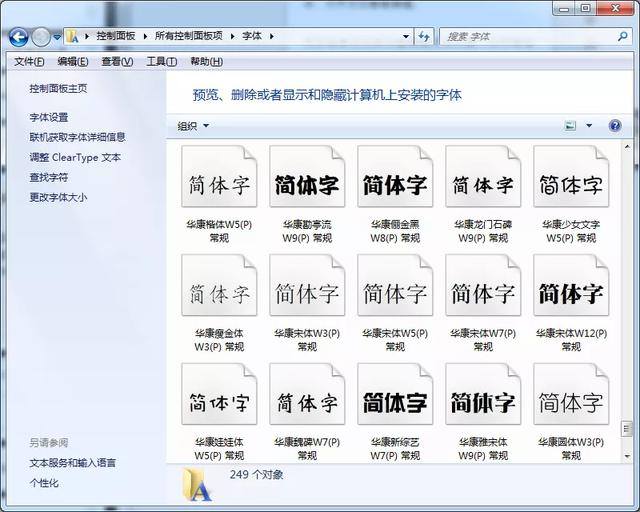
Task: Click the scrollbar up arrow
Action: [x=627, y=146]
